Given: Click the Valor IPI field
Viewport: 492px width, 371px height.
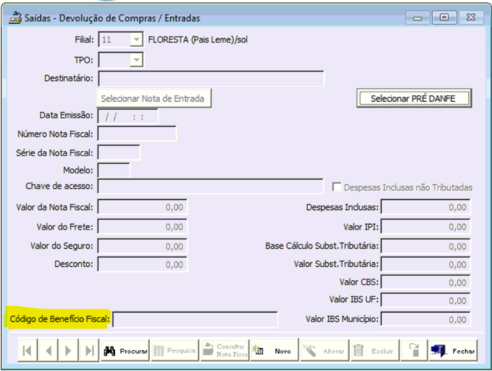Looking at the screenshot, I should (426, 227).
